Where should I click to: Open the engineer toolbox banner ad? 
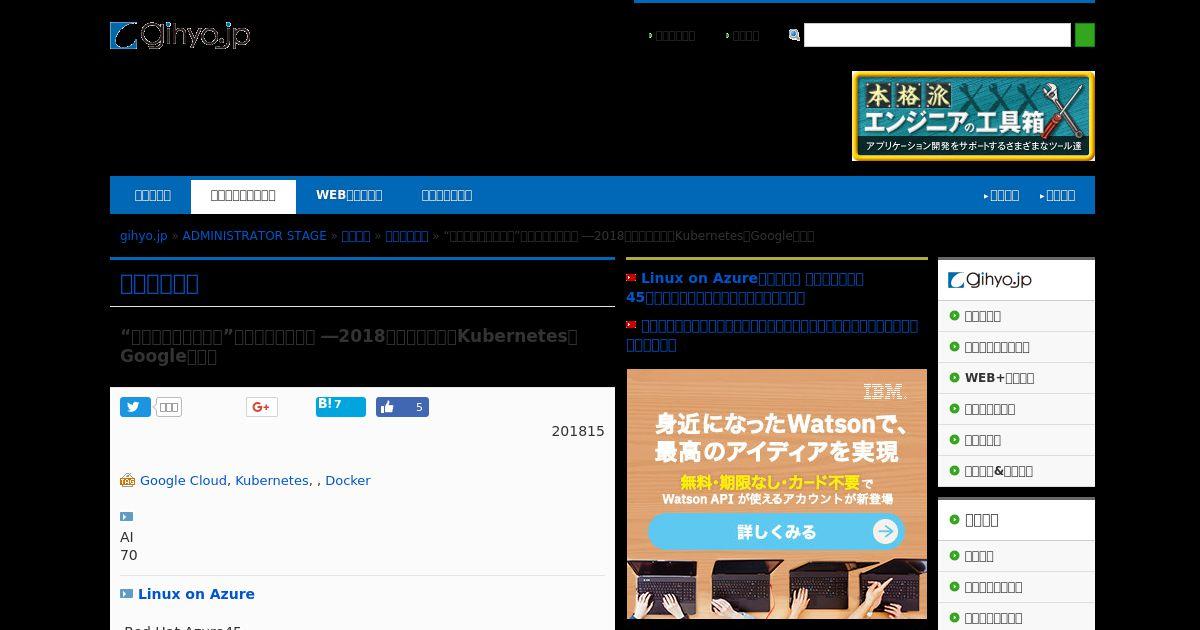(x=973, y=116)
